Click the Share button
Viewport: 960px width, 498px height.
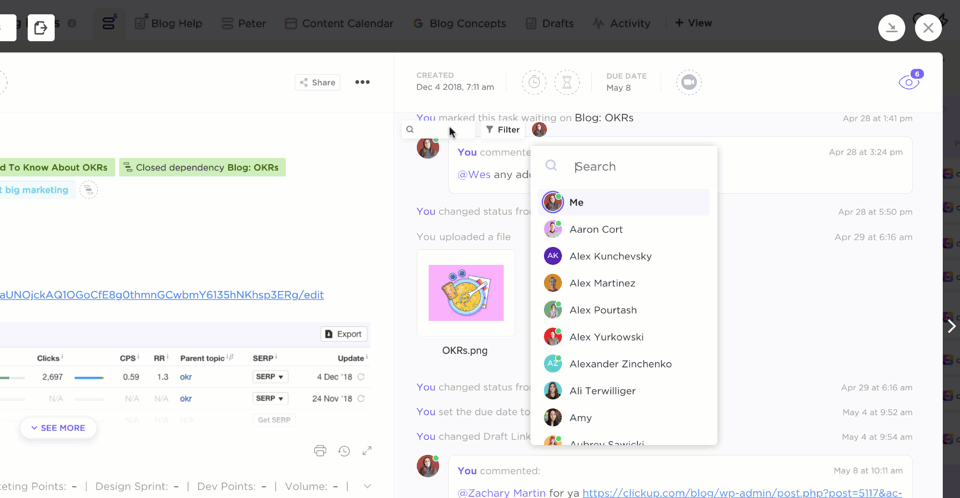[317, 83]
